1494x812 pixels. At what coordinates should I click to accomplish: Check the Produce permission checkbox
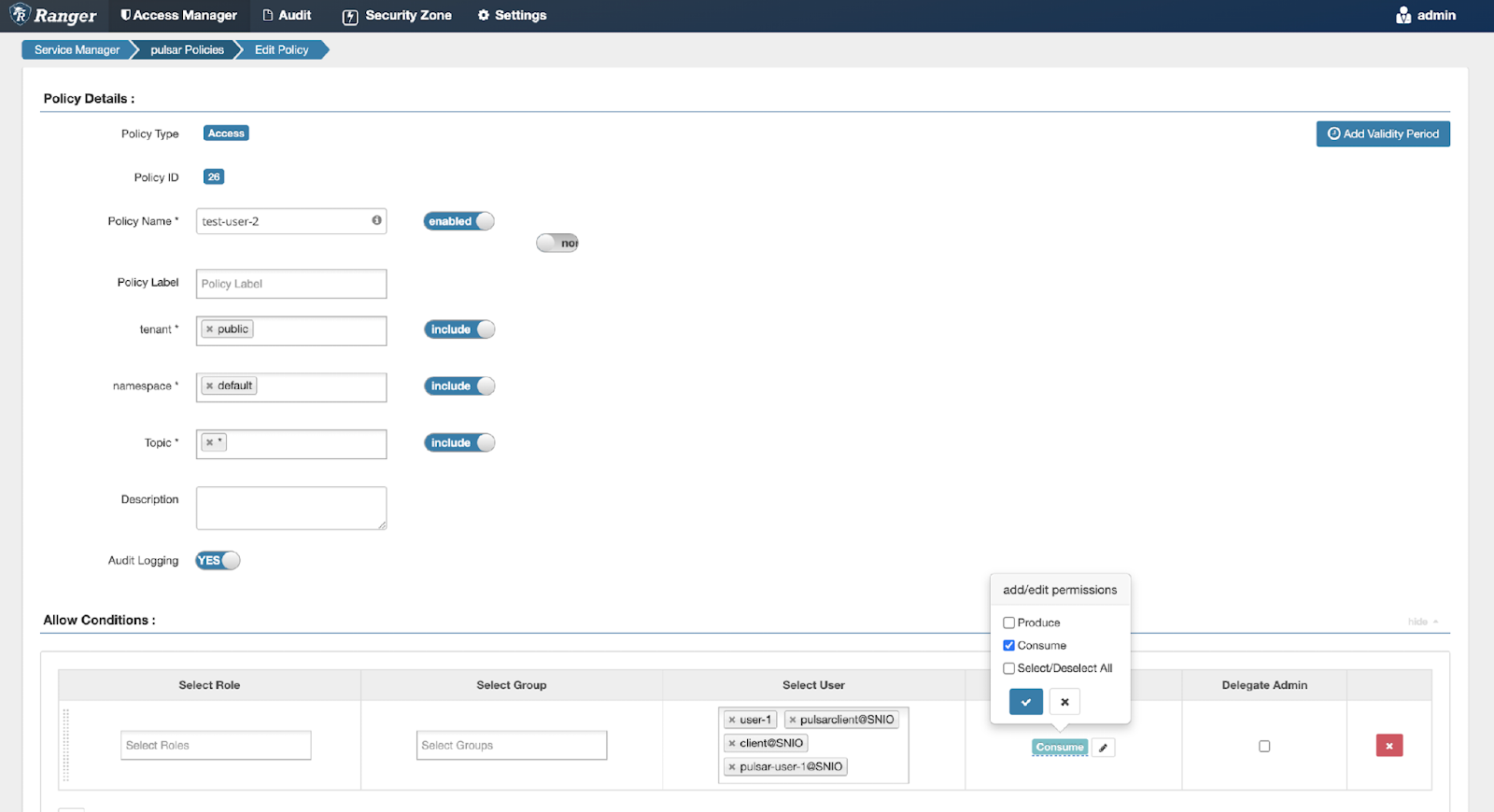[x=1008, y=623]
